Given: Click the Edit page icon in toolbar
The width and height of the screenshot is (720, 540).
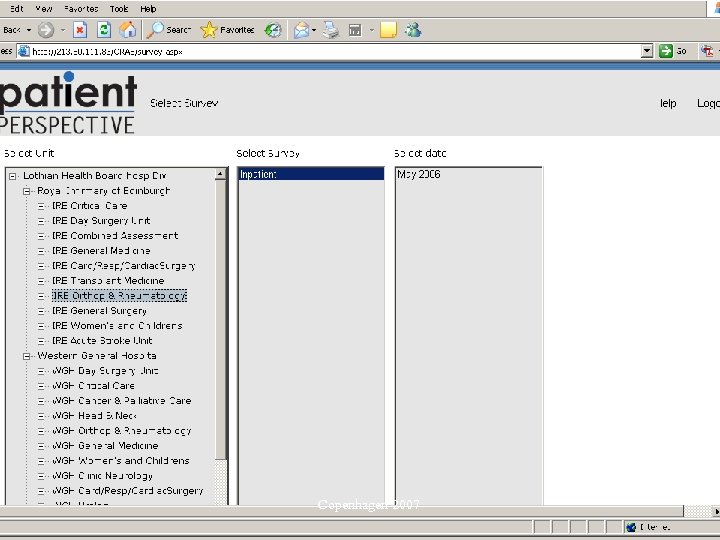Looking at the screenshot, I should coord(355,30).
